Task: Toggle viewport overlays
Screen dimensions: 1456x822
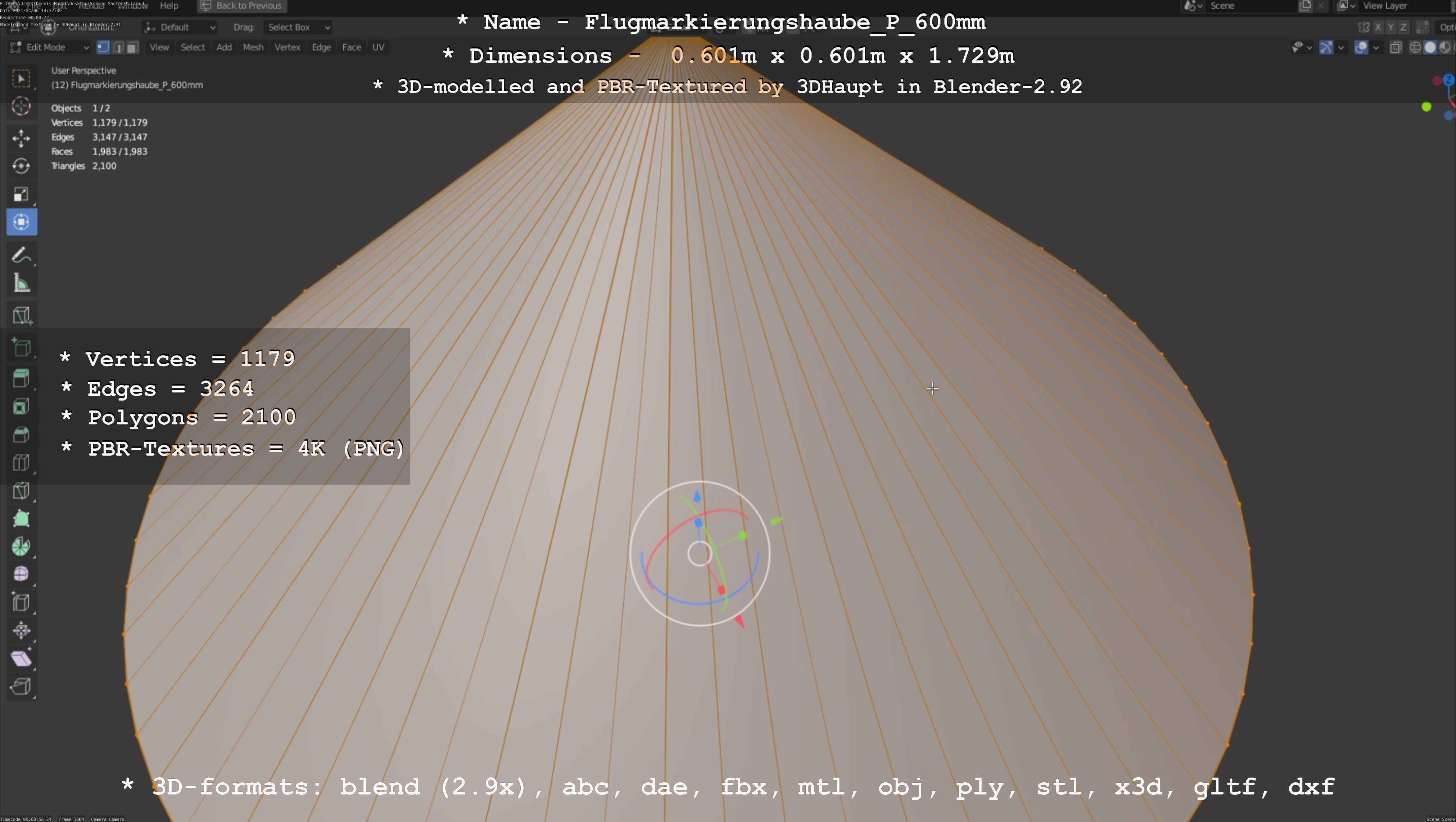Action: coord(1361,47)
